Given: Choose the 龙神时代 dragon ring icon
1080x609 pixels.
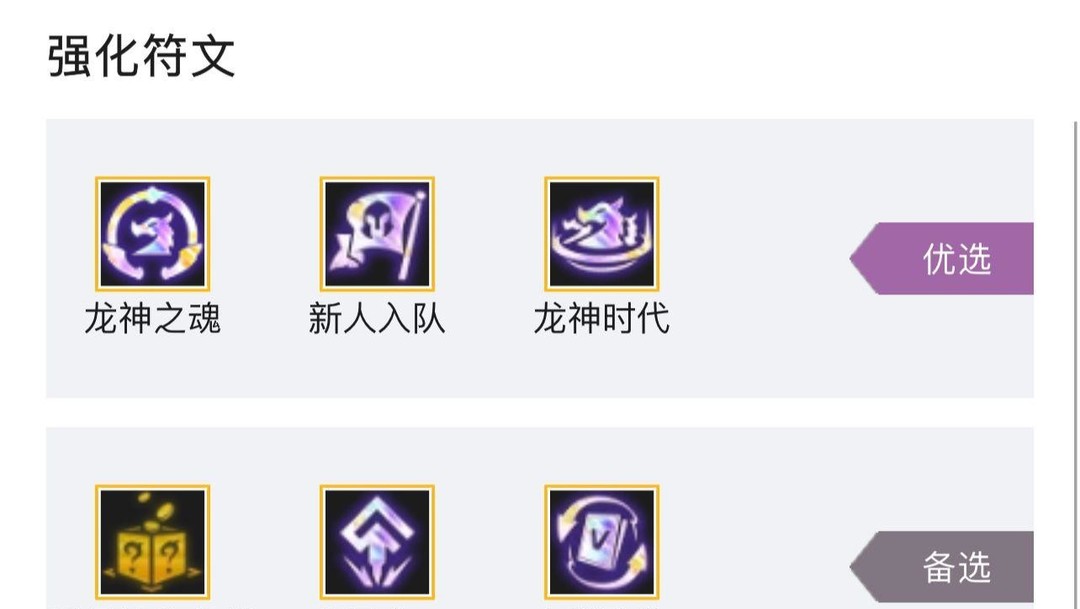Looking at the screenshot, I should click(x=602, y=234).
